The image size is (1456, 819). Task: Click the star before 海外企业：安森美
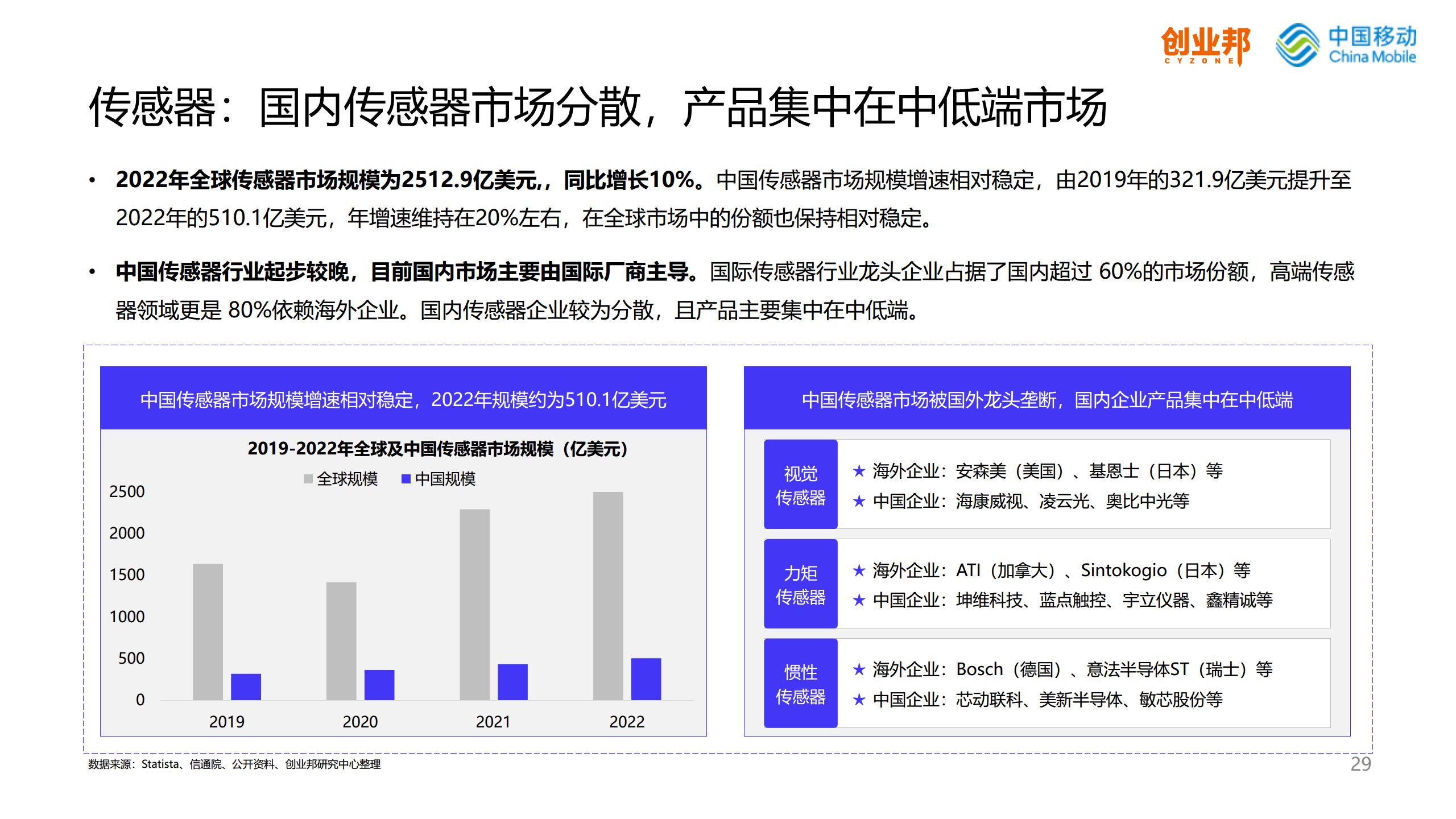point(859,471)
